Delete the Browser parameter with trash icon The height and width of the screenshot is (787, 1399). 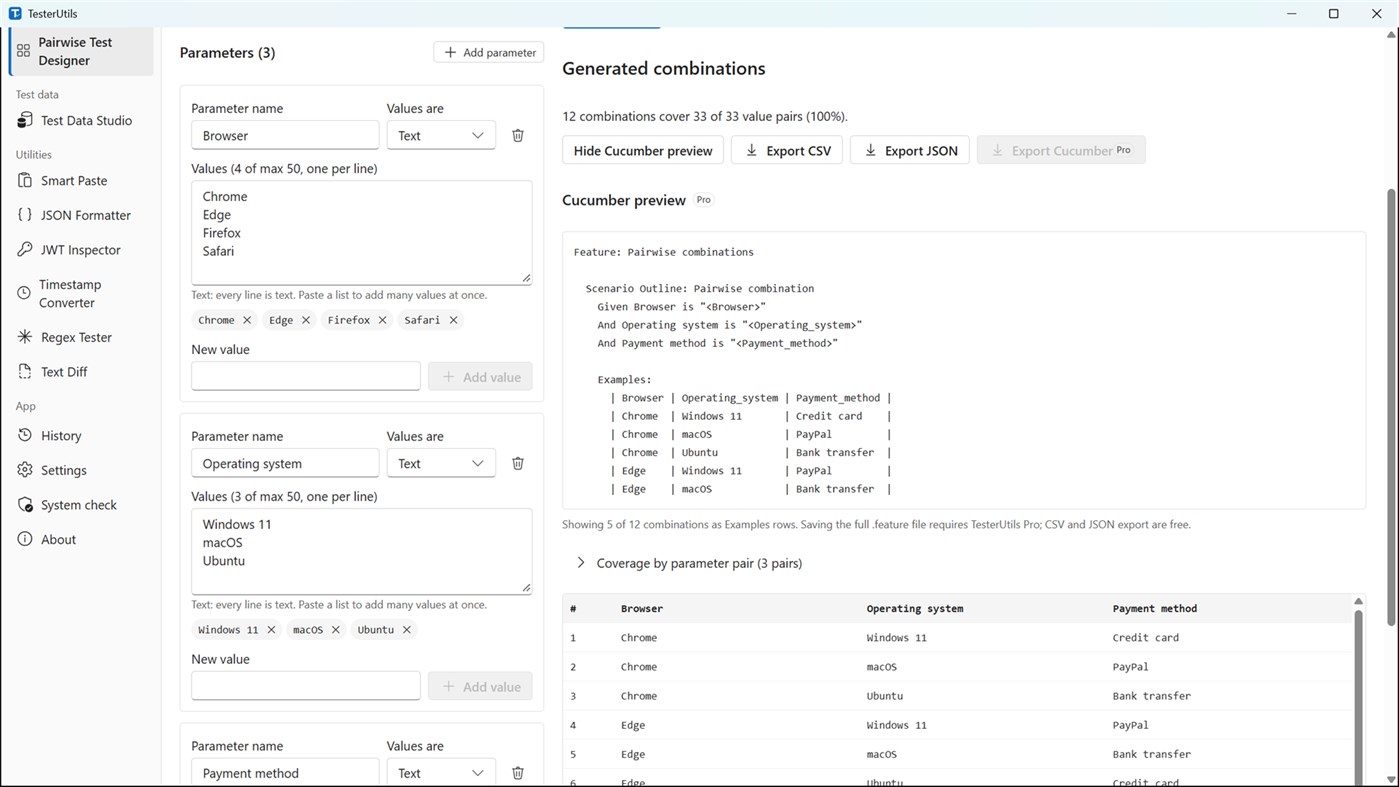click(518, 135)
